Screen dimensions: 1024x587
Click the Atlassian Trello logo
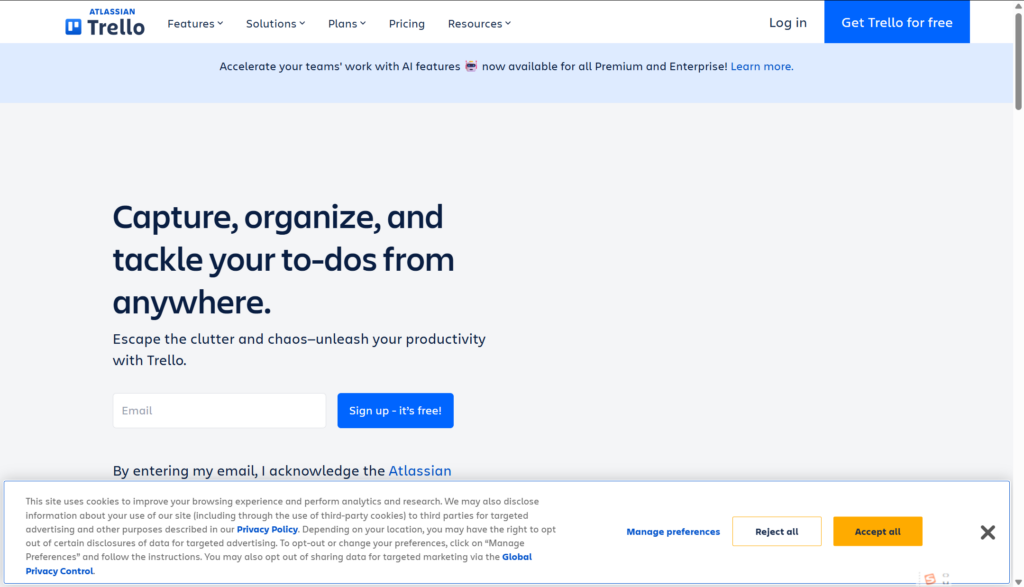pos(104,22)
